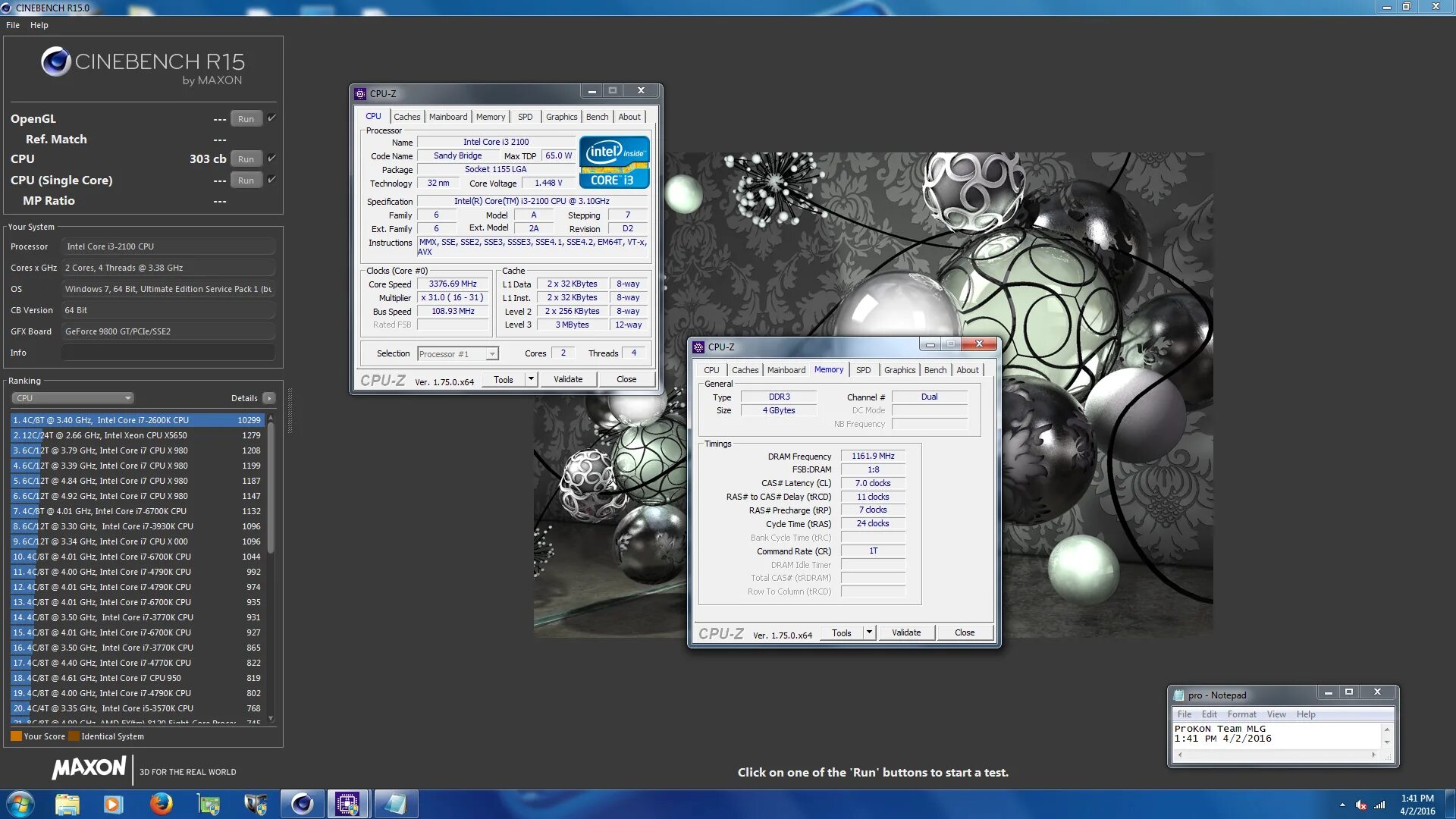Screen dimensions: 1456x819
Task: Open Memory tab in CPU-Z CPU window
Action: 491,117
